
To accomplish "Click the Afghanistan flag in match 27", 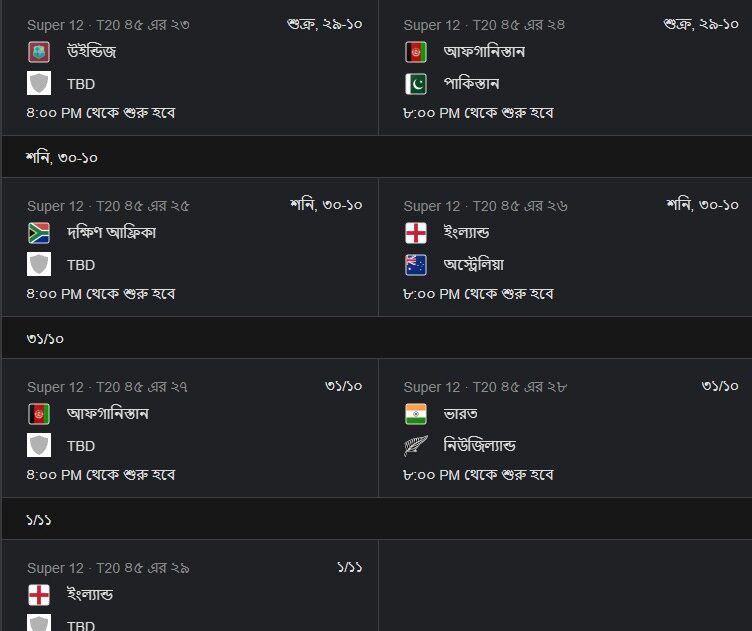I will [x=39, y=414].
